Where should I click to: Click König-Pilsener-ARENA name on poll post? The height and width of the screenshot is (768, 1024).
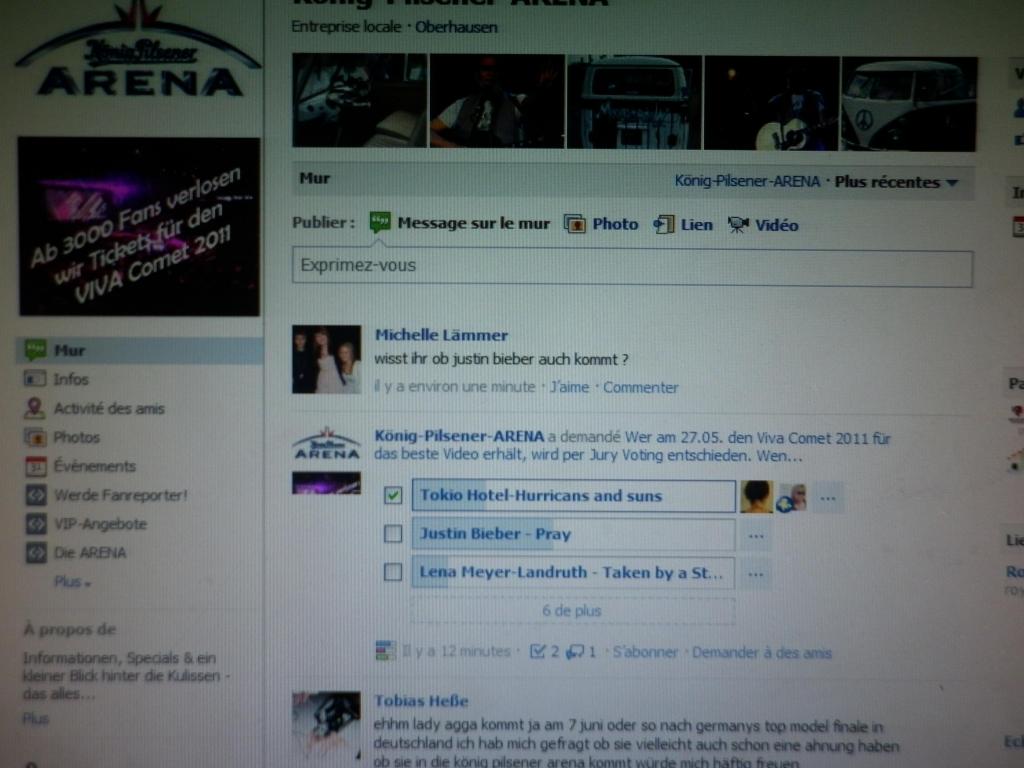[459, 436]
